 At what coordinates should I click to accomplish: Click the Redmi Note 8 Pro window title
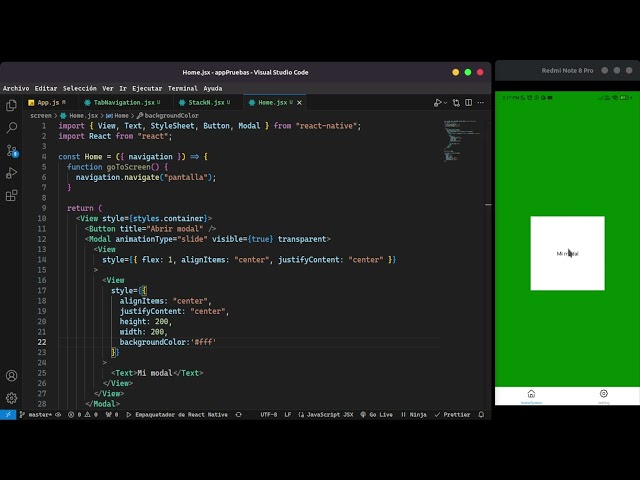pyautogui.click(x=567, y=71)
